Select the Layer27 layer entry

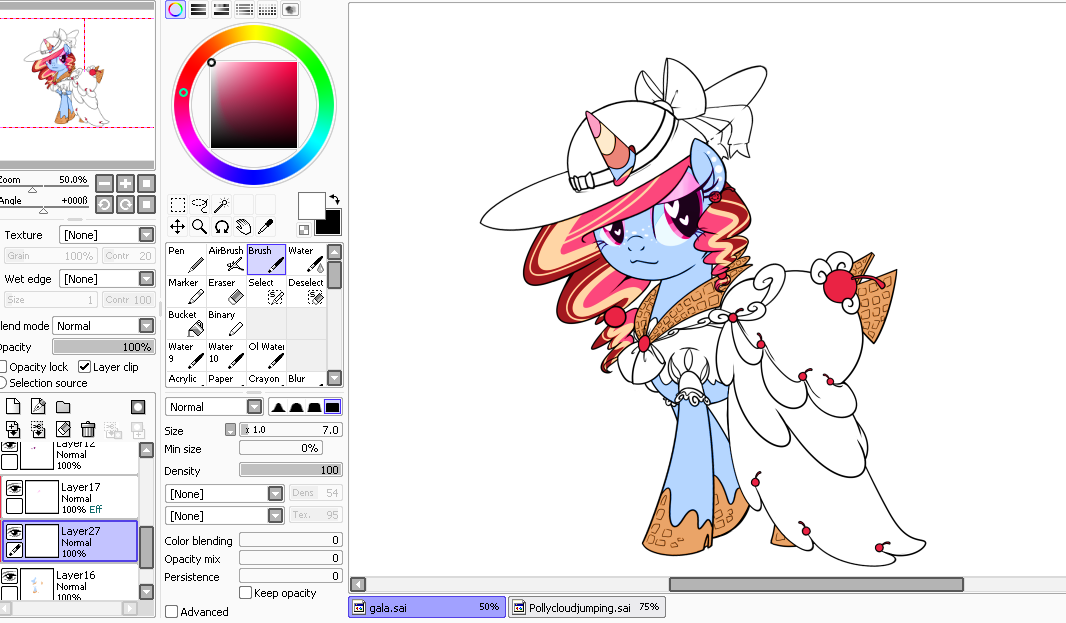70,541
